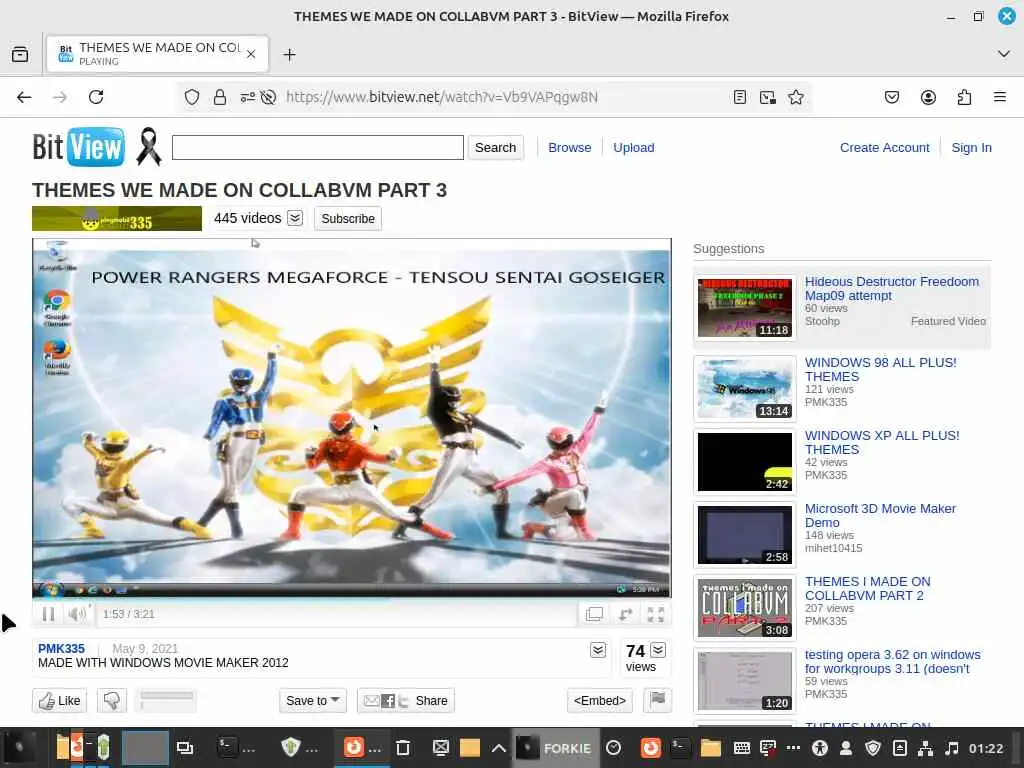
Task: View site security padlock info
Action: 220,97
